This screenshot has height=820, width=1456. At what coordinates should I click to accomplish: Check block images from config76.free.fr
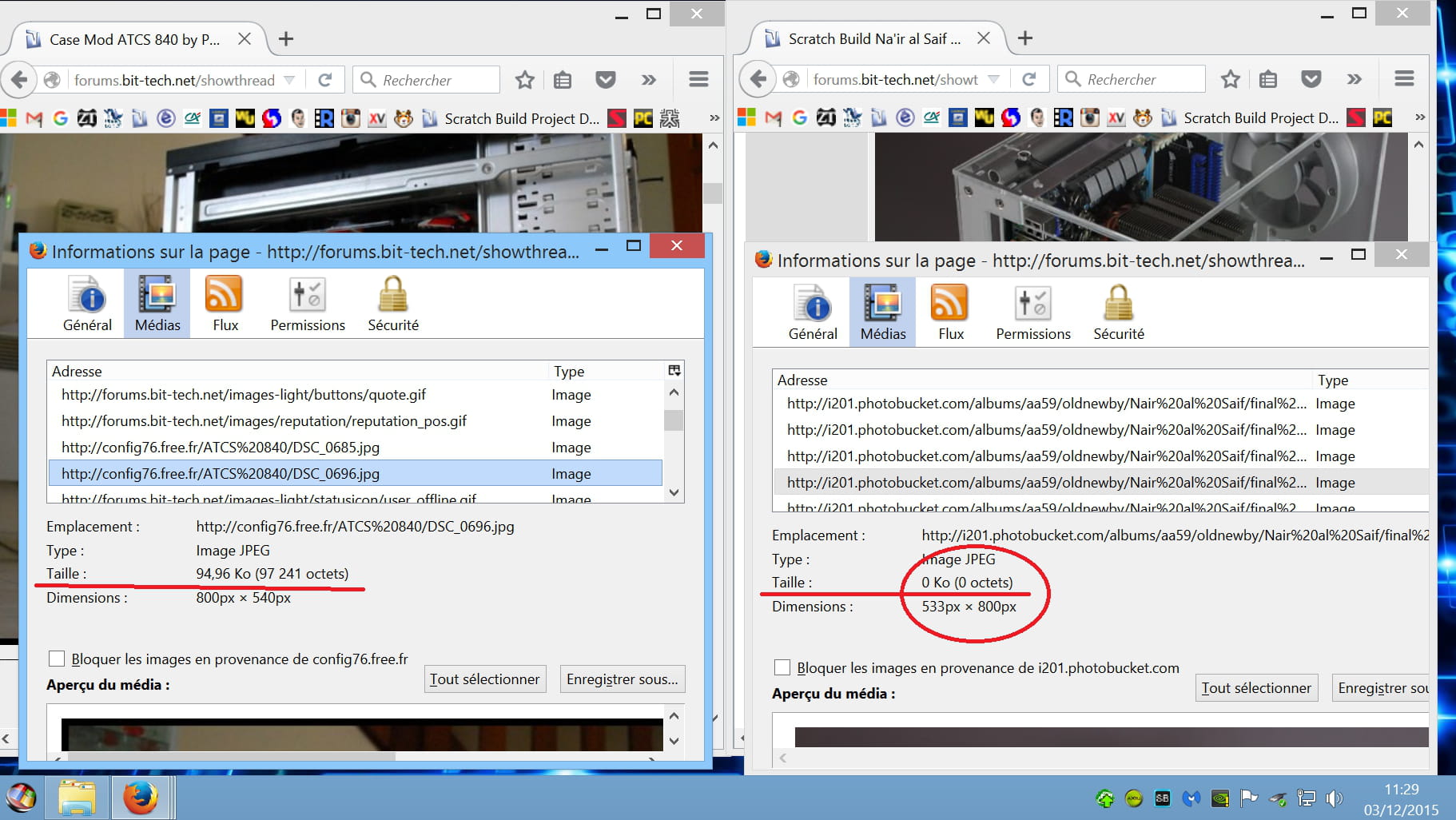pyautogui.click(x=57, y=659)
